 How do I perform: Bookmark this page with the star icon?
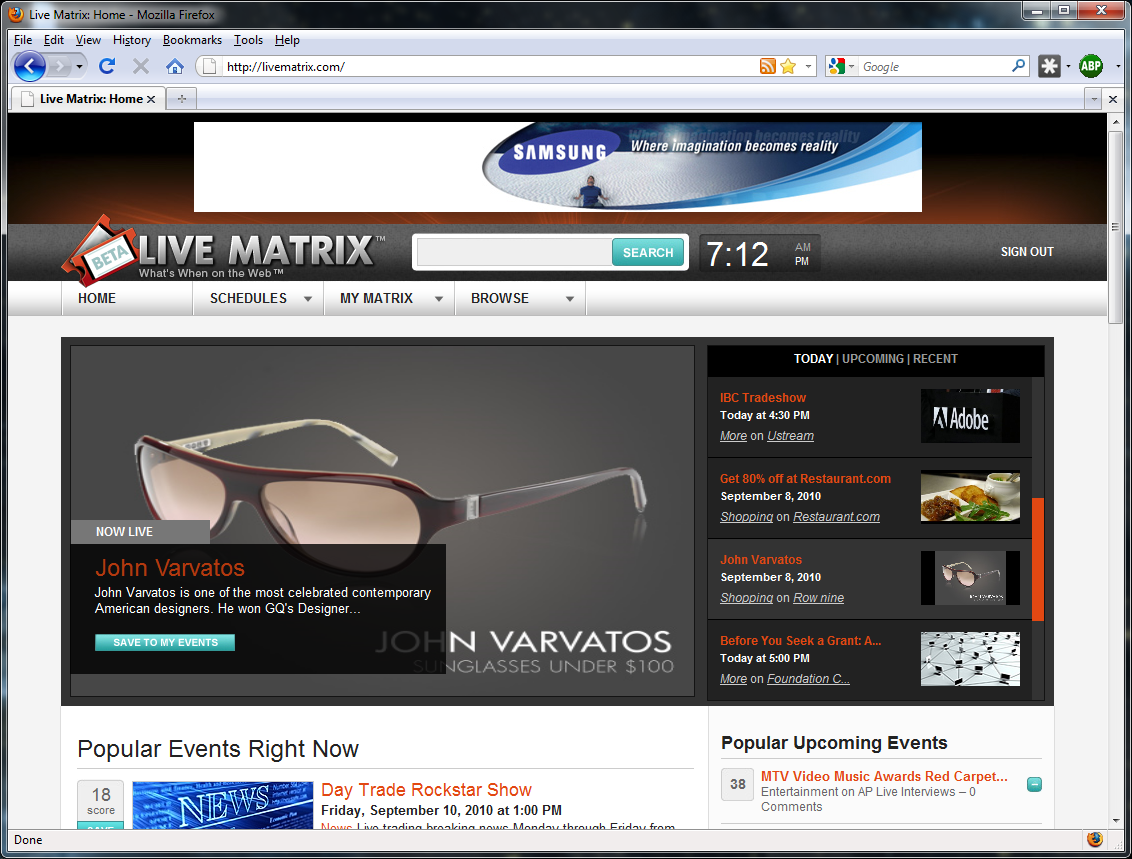pyautogui.click(x=788, y=66)
